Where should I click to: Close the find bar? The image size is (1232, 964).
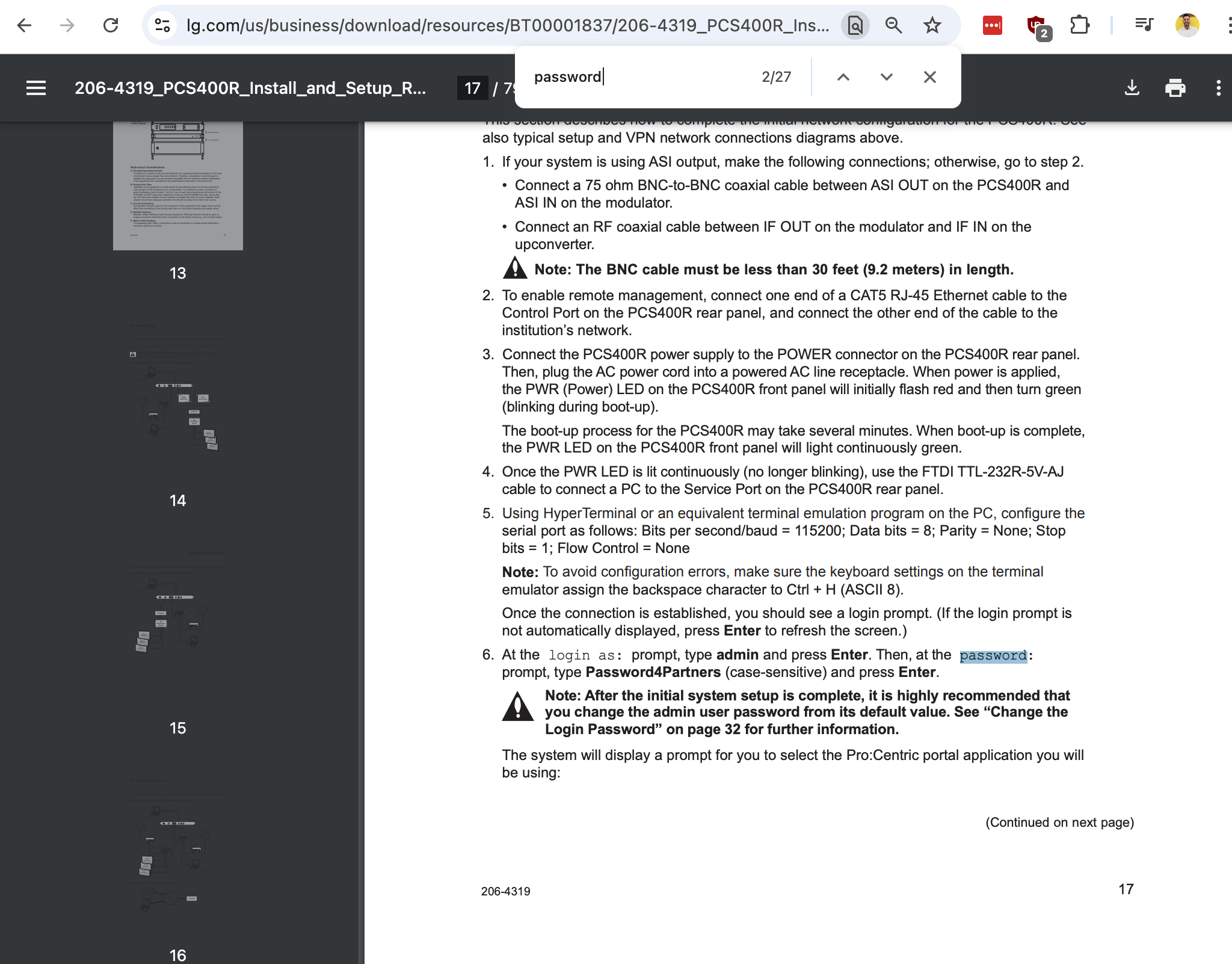pyautogui.click(x=929, y=77)
